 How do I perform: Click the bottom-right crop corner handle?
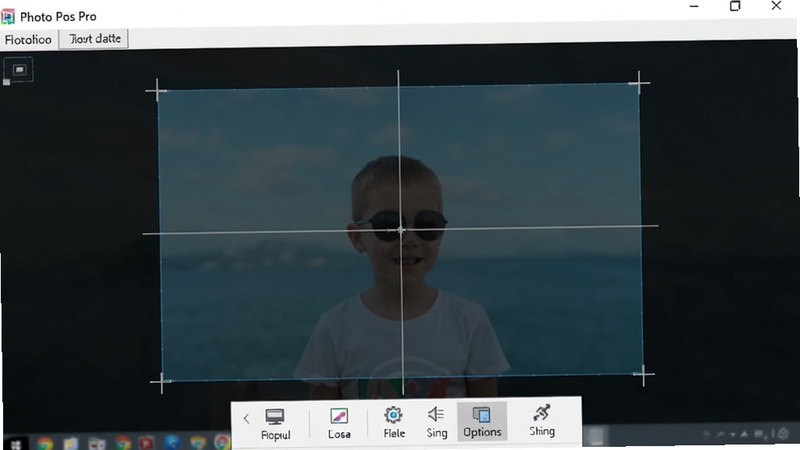pos(643,374)
